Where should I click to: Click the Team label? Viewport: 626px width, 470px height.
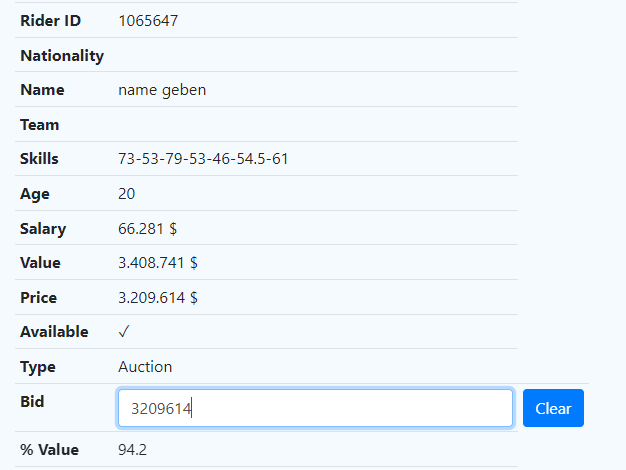(x=40, y=125)
